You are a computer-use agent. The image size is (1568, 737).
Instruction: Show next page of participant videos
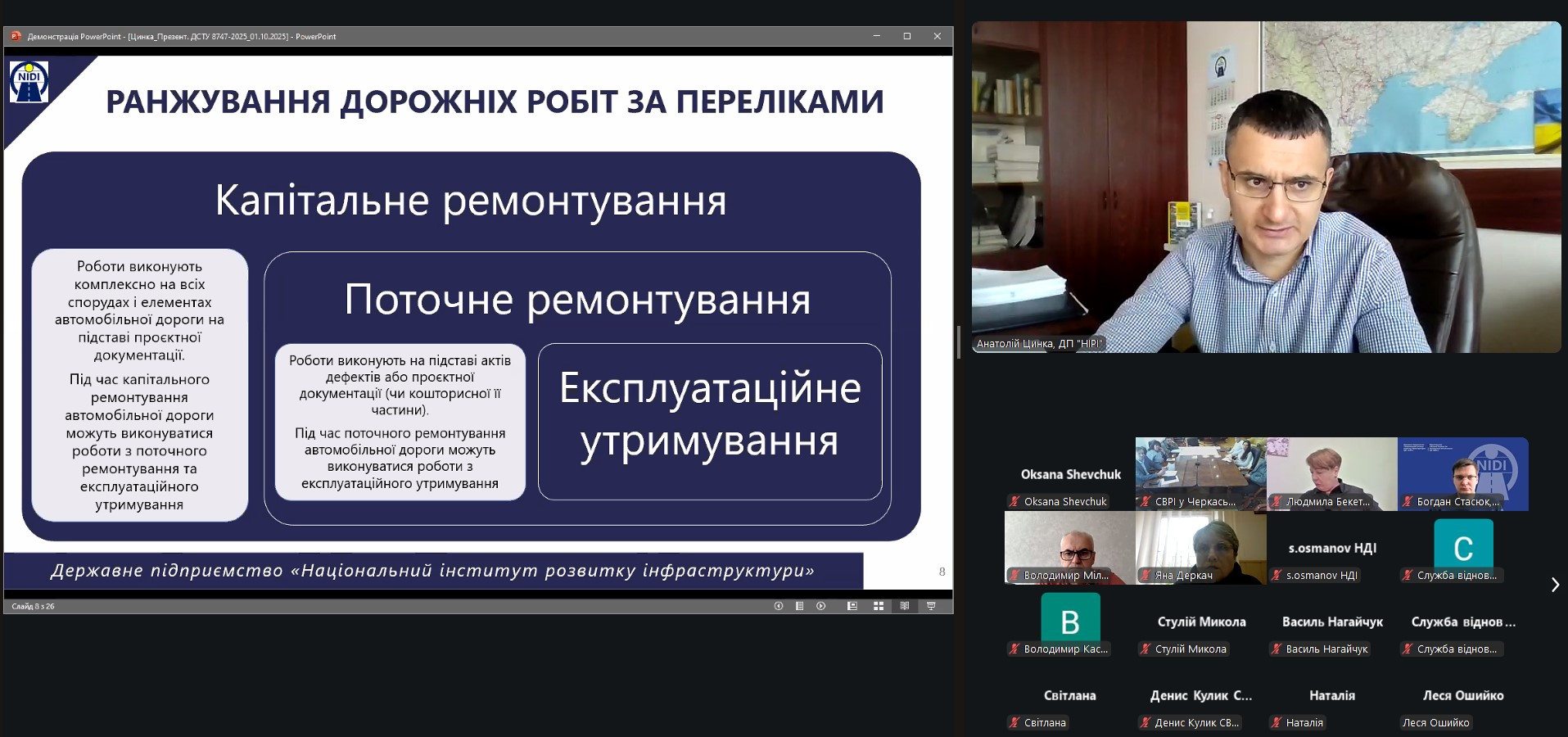[1555, 585]
